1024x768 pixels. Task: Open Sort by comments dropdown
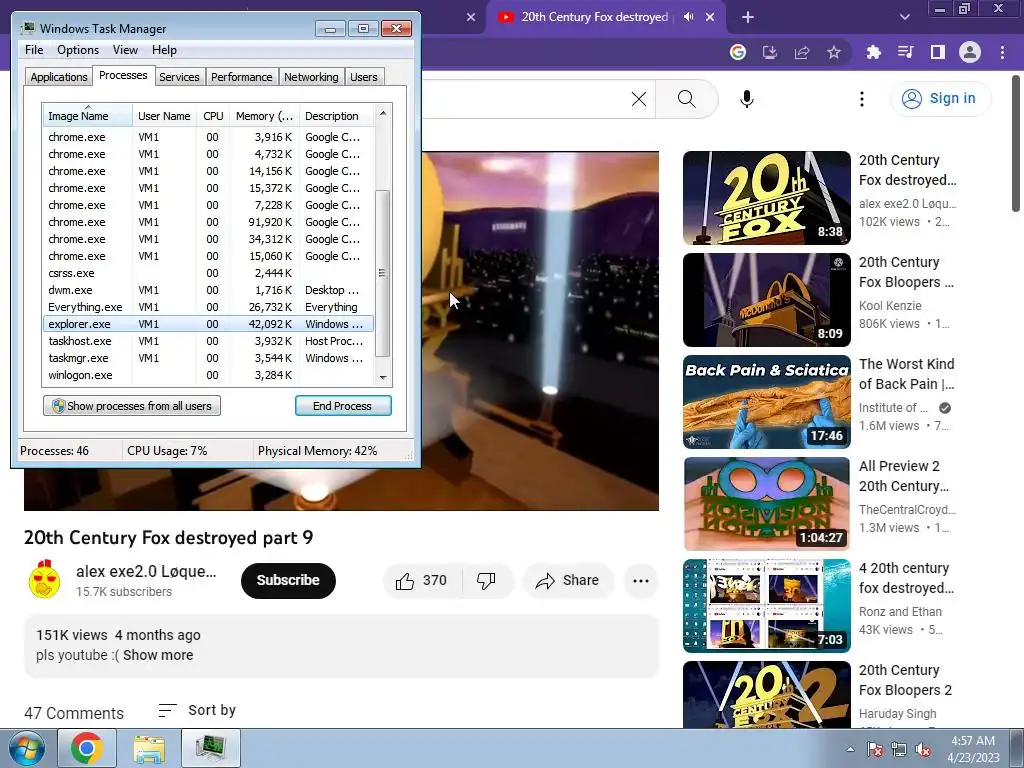[x=197, y=711]
